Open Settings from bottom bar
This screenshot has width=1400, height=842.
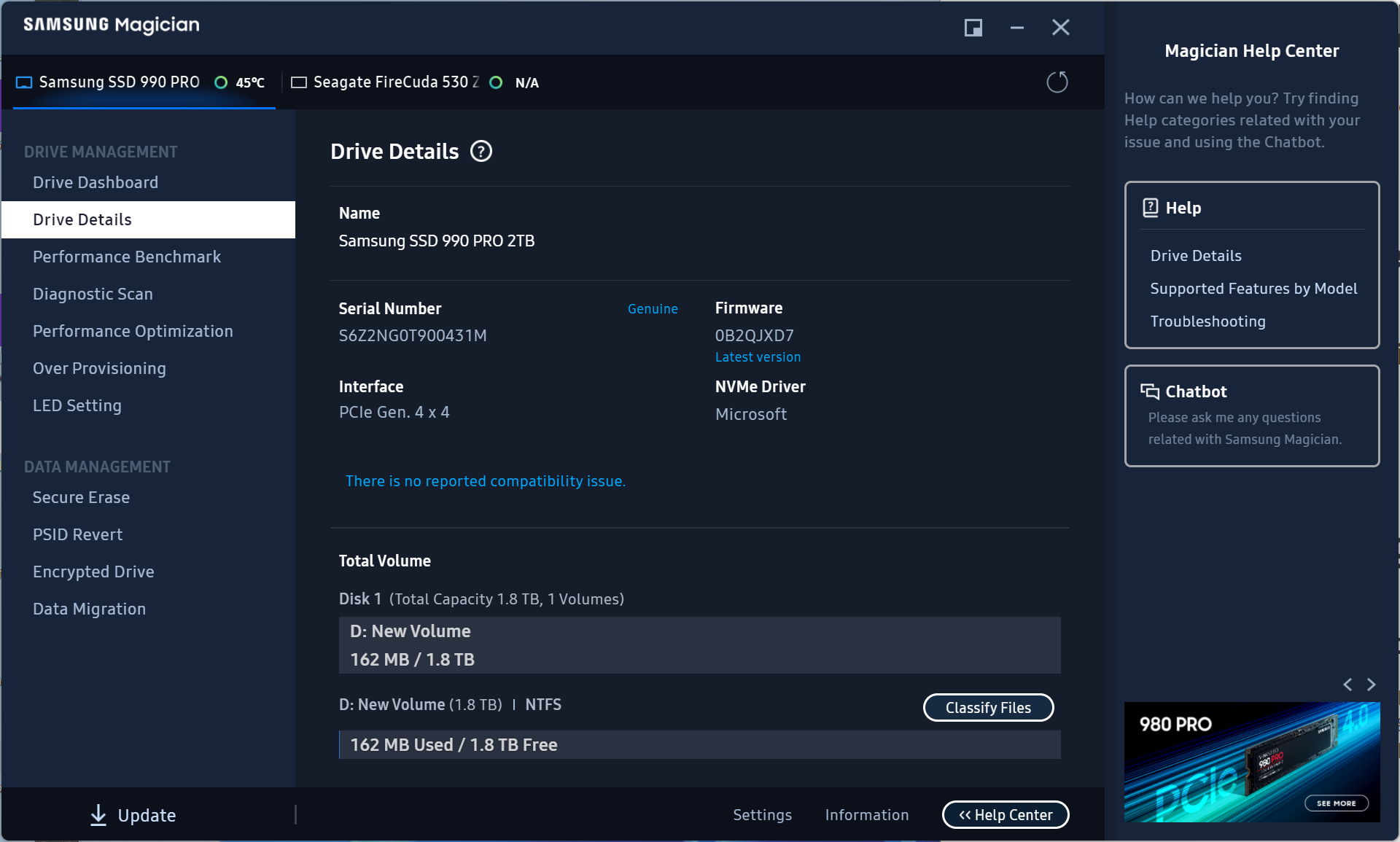point(762,815)
